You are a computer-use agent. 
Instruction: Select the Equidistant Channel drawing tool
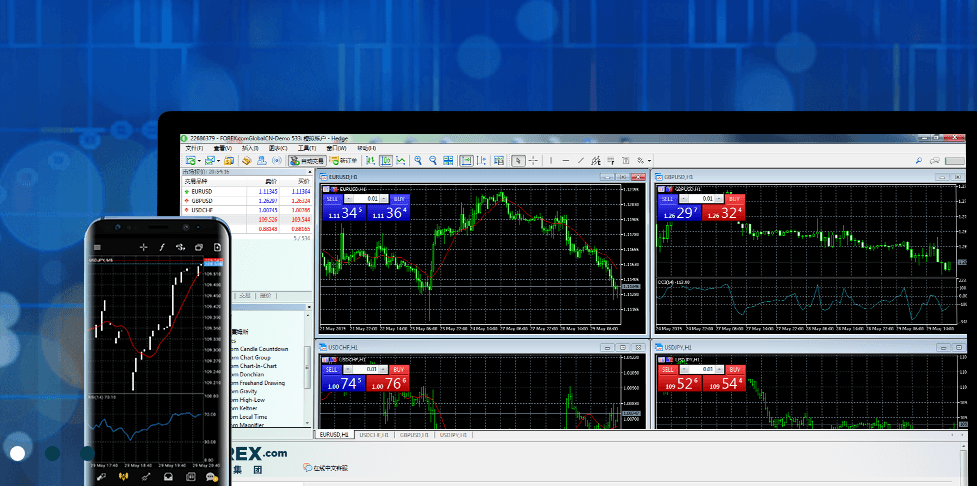pos(596,161)
